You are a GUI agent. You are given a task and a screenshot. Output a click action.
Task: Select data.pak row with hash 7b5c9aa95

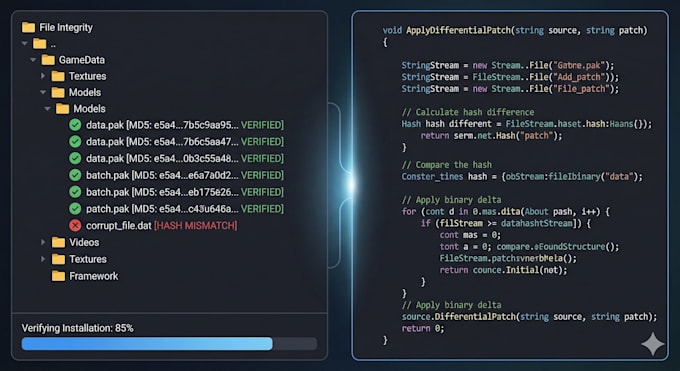click(x=177, y=125)
